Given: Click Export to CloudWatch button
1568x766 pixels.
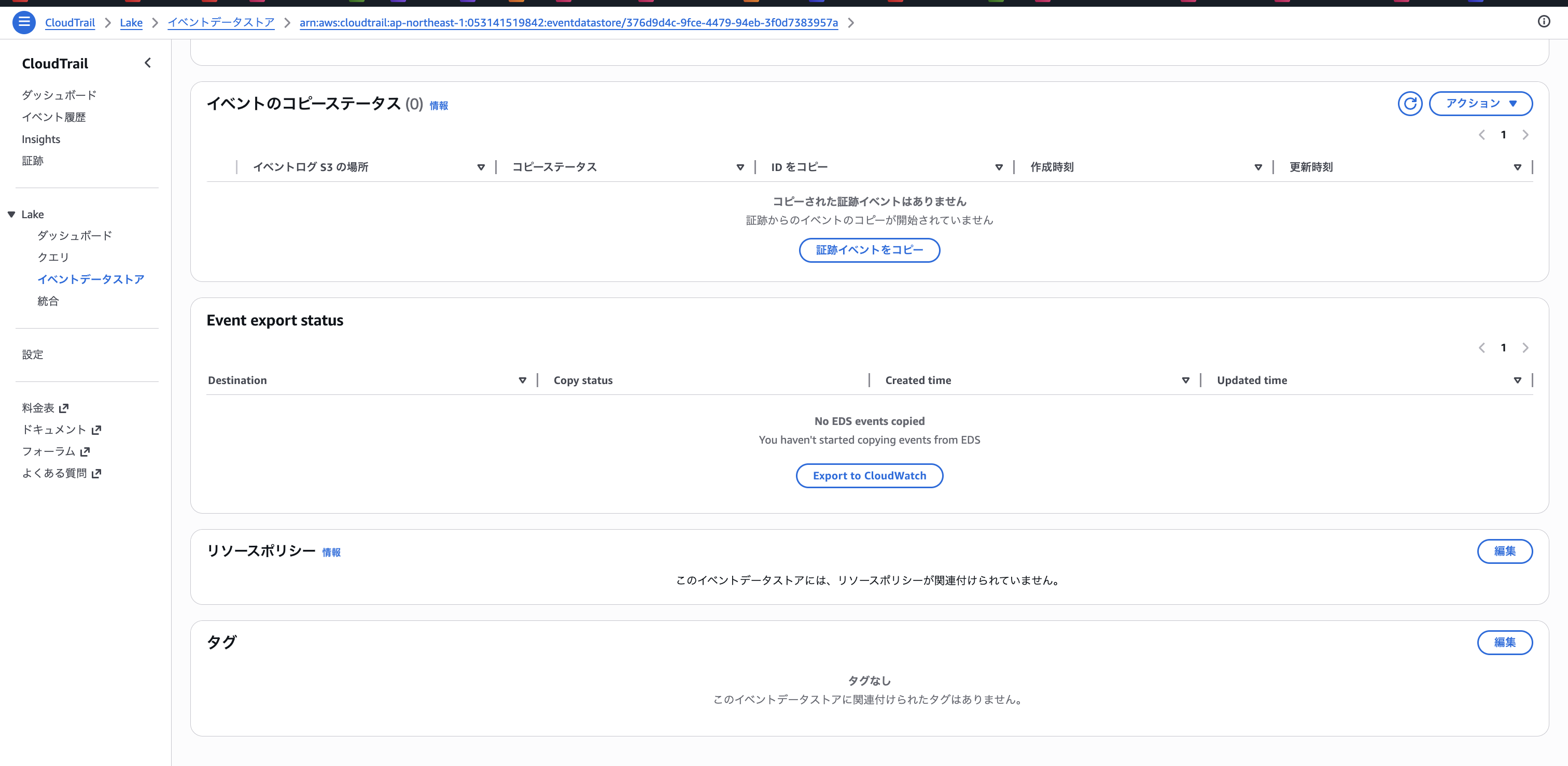Looking at the screenshot, I should [x=869, y=476].
